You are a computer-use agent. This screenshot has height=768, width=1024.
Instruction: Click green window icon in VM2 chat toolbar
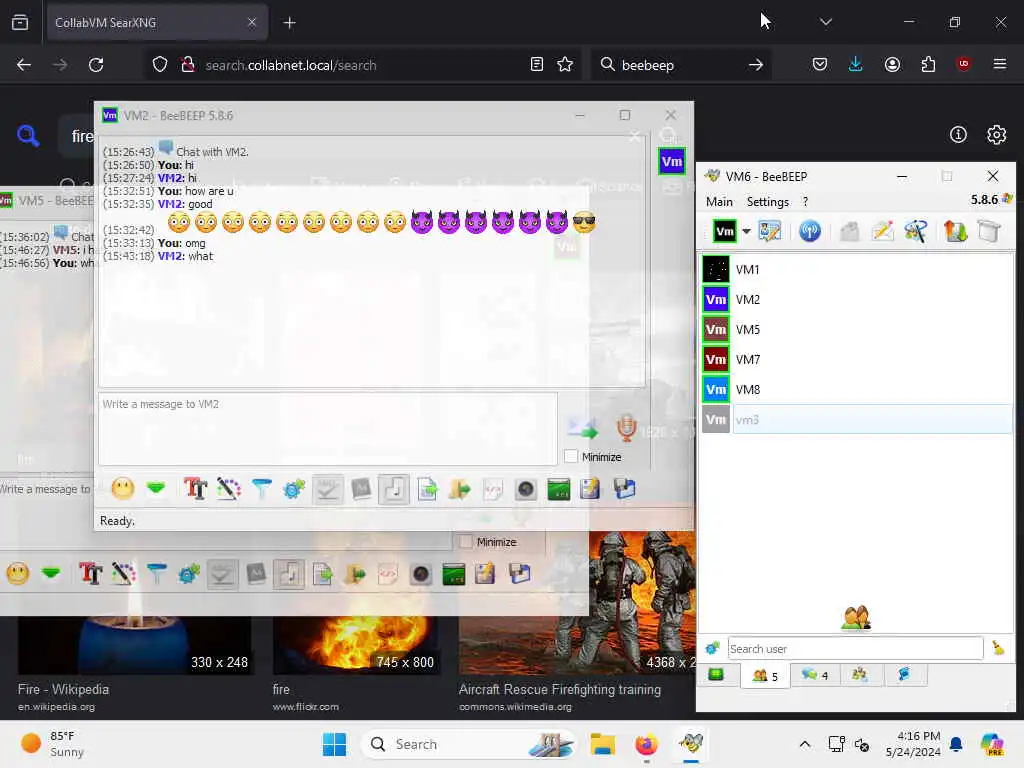pyautogui.click(x=558, y=488)
